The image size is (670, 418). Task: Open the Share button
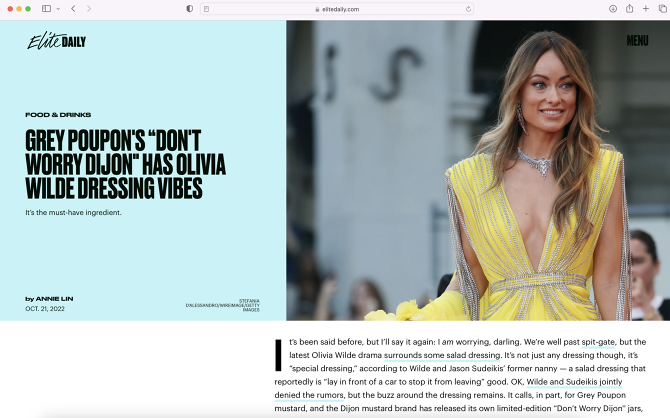click(629, 9)
